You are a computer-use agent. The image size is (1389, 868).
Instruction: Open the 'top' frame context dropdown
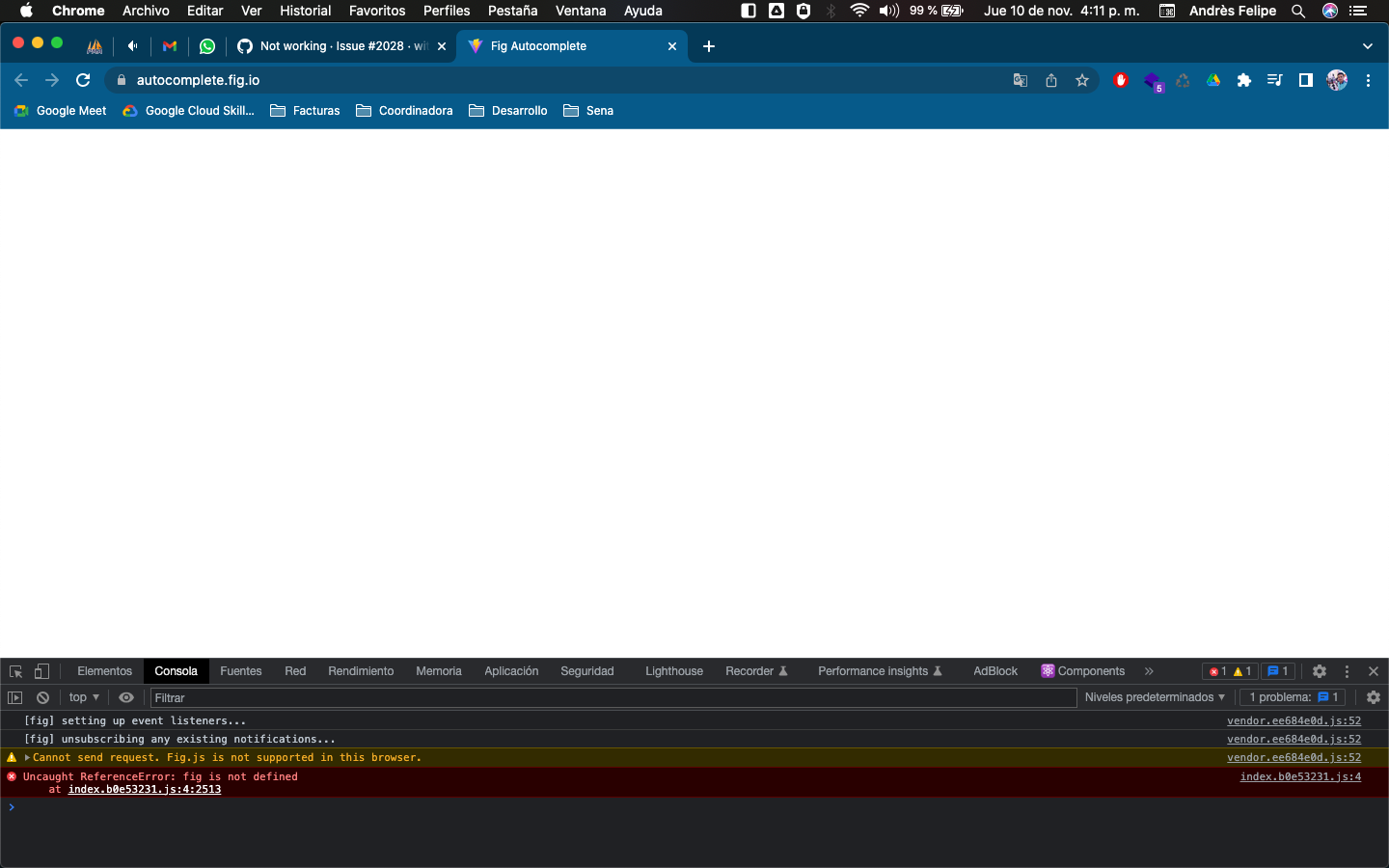(83, 697)
